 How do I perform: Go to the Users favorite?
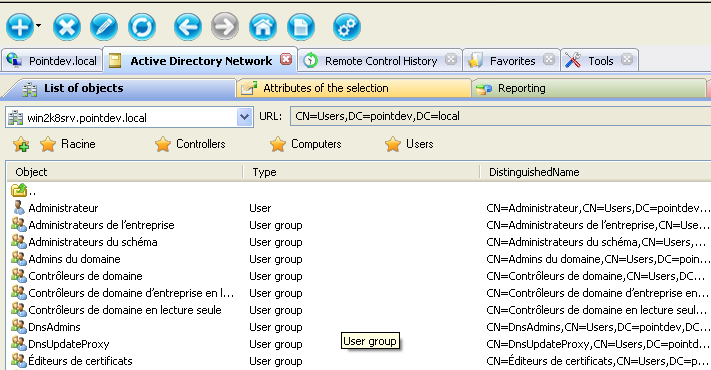click(409, 144)
